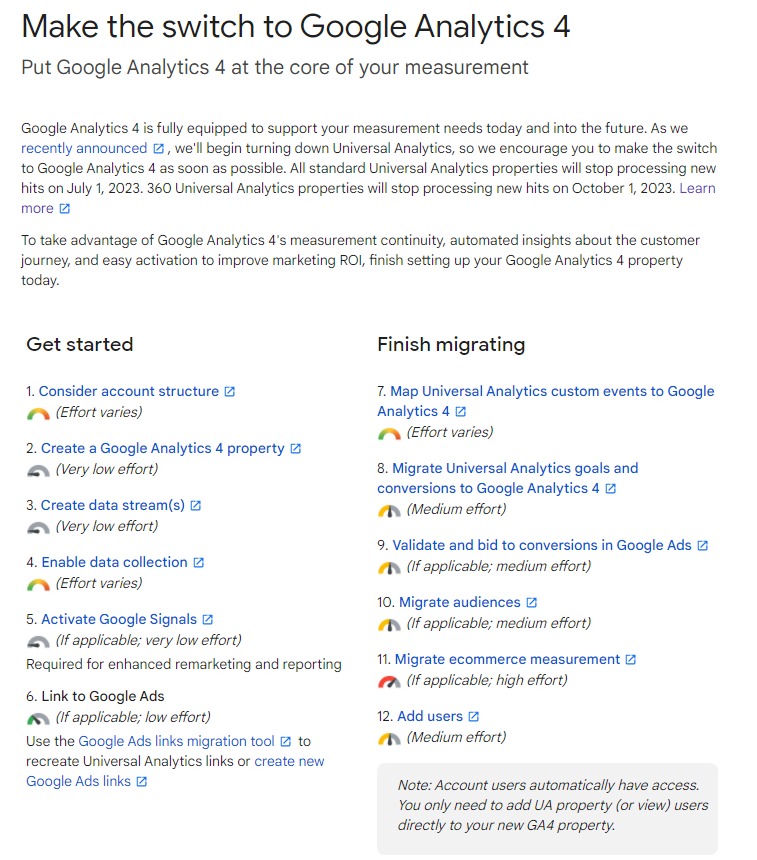Click the low effort gauge under Link to Google Ads
Viewport: 757px width, 860px height.
(x=38, y=718)
